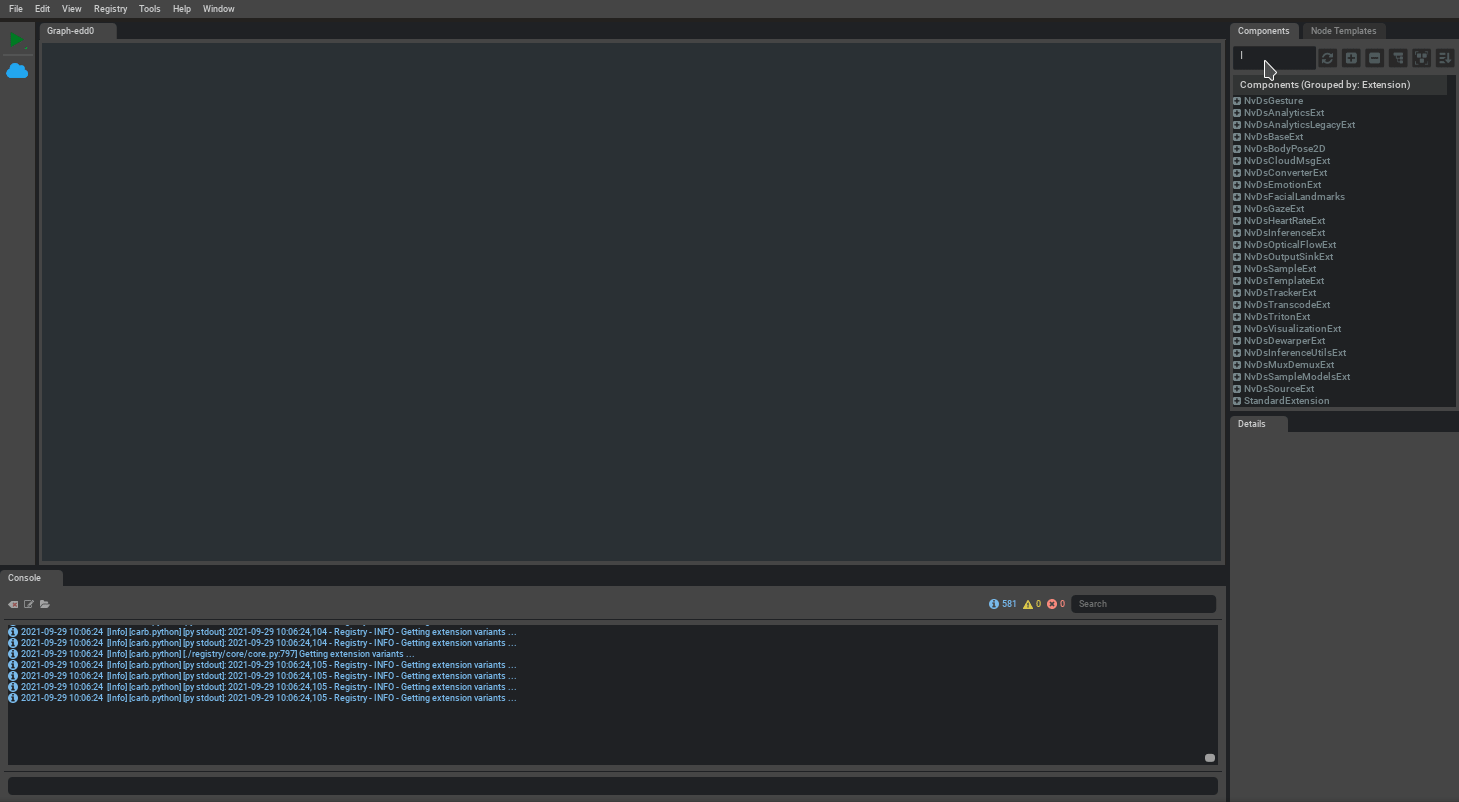Clear the console log with eraser icon

tap(13, 604)
